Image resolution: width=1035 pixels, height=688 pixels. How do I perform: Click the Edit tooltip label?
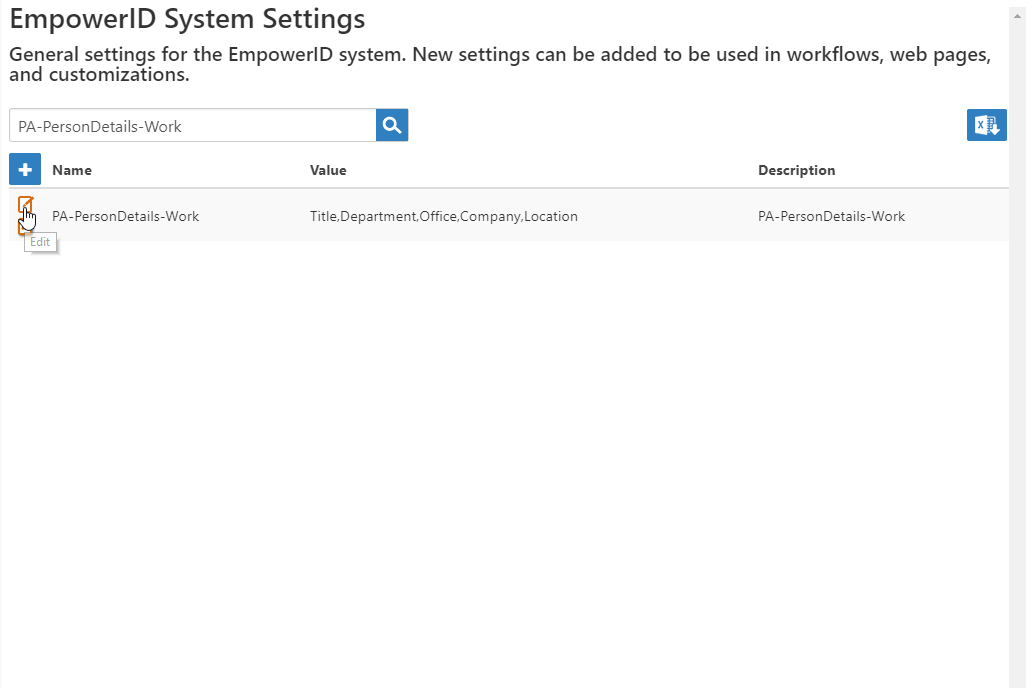[40, 241]
